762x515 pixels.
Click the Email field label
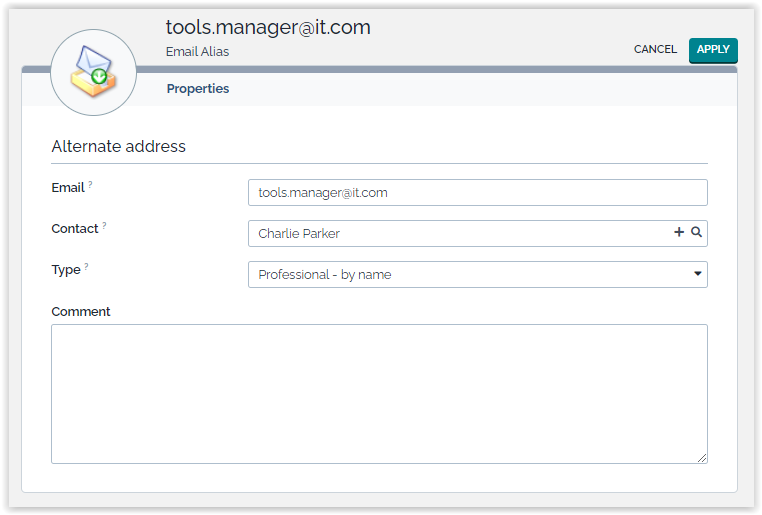[x=68, y=188]
